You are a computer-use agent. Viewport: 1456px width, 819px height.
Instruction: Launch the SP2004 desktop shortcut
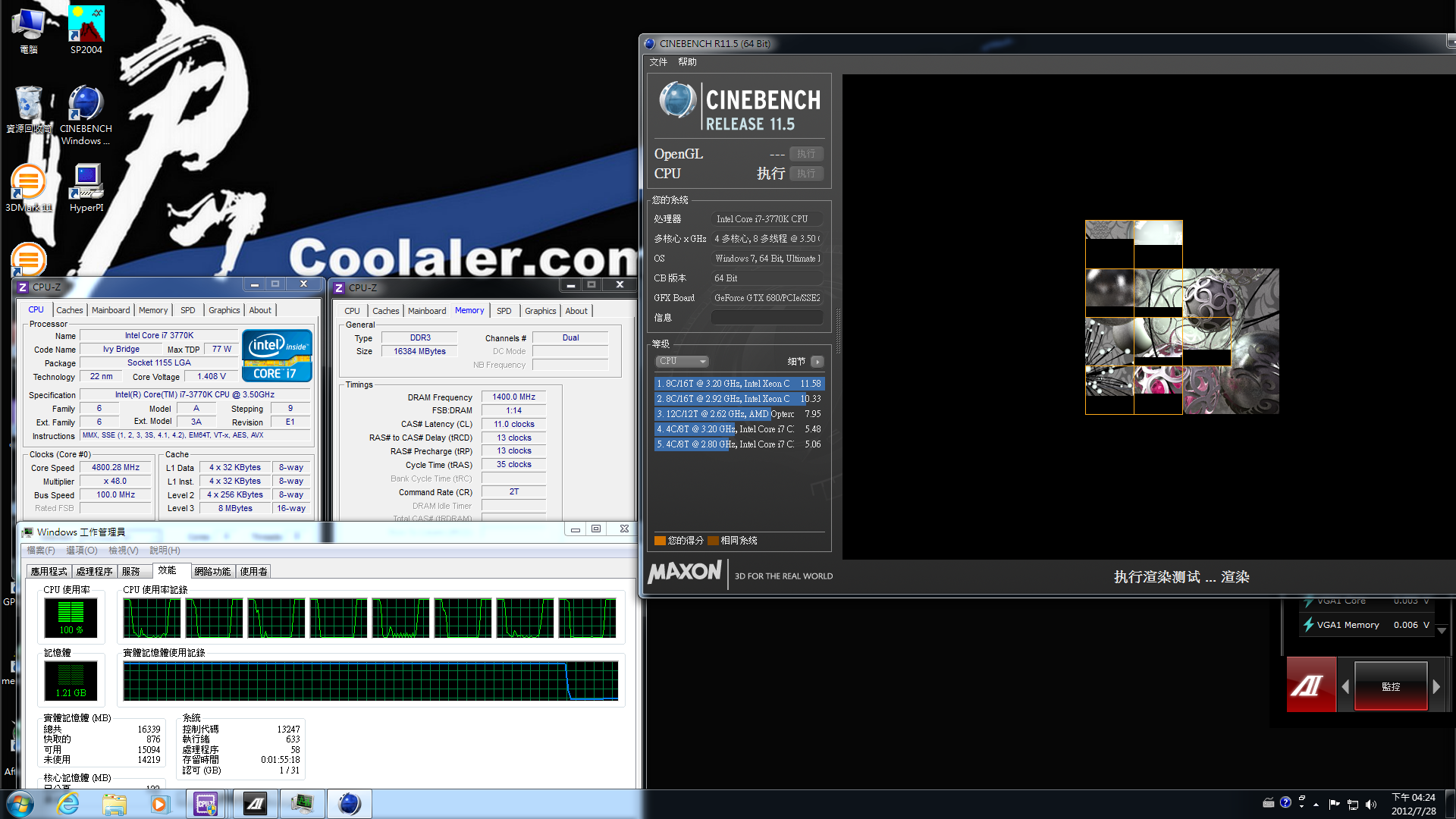point(86,30)
